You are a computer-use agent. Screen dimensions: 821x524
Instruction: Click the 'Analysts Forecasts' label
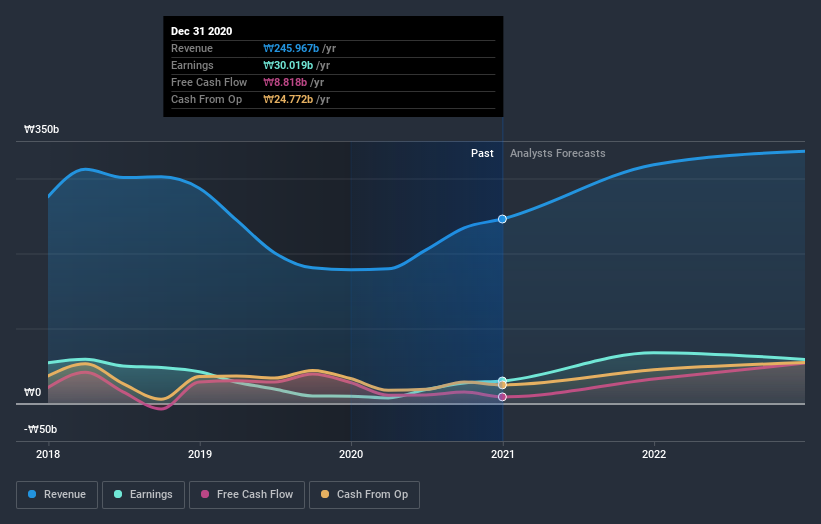[558, 153]
